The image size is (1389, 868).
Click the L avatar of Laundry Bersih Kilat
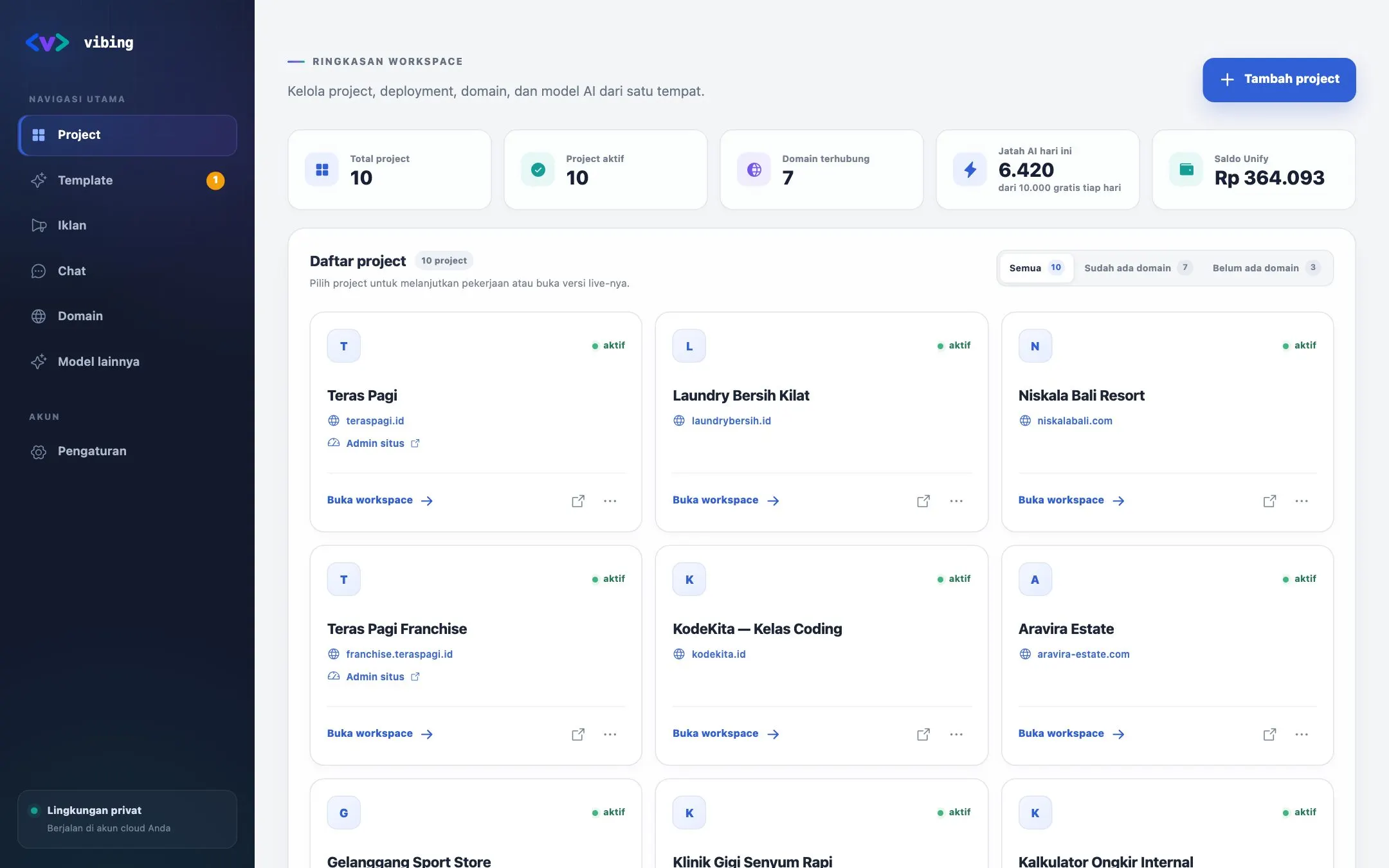tap(689, 347)
